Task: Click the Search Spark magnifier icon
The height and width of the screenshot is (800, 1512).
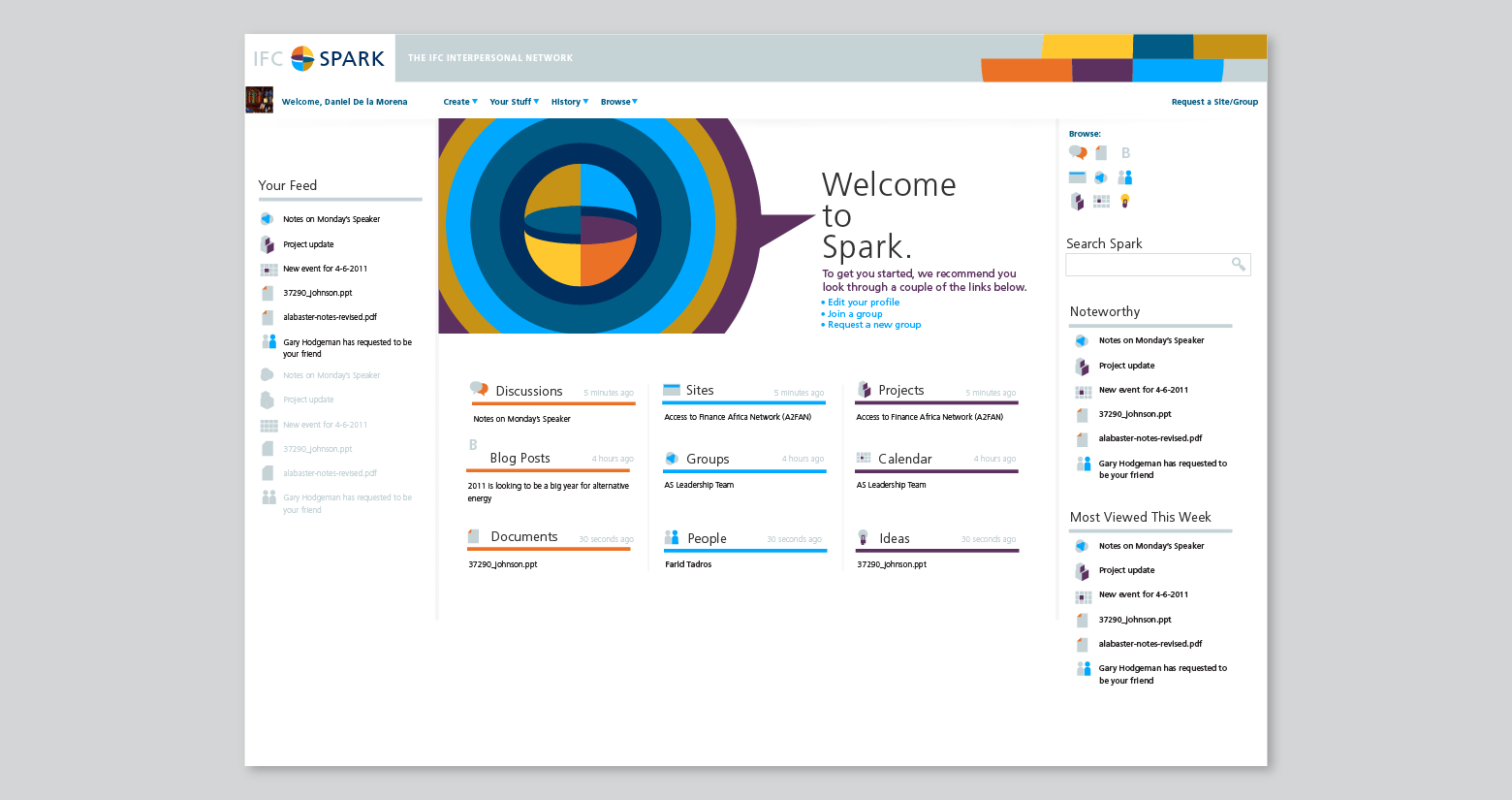Action: coord(1238,264)
